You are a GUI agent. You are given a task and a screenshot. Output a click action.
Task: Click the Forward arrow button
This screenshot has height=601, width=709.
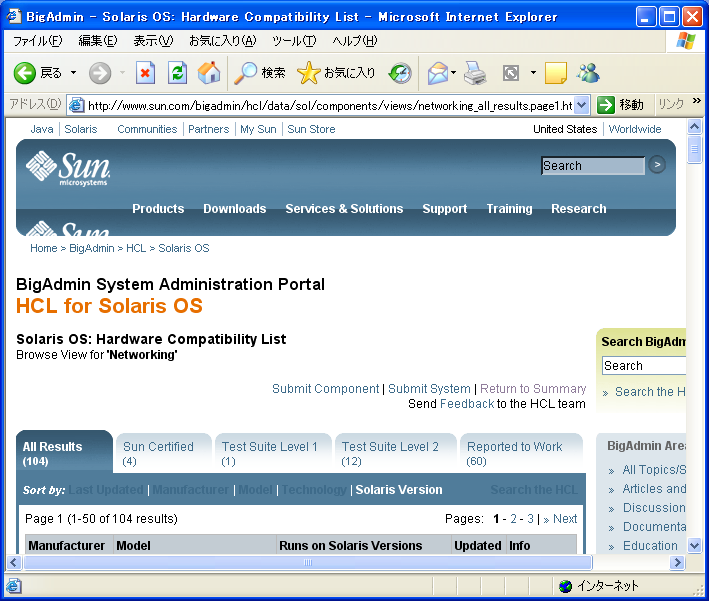(x=99, y=73)
